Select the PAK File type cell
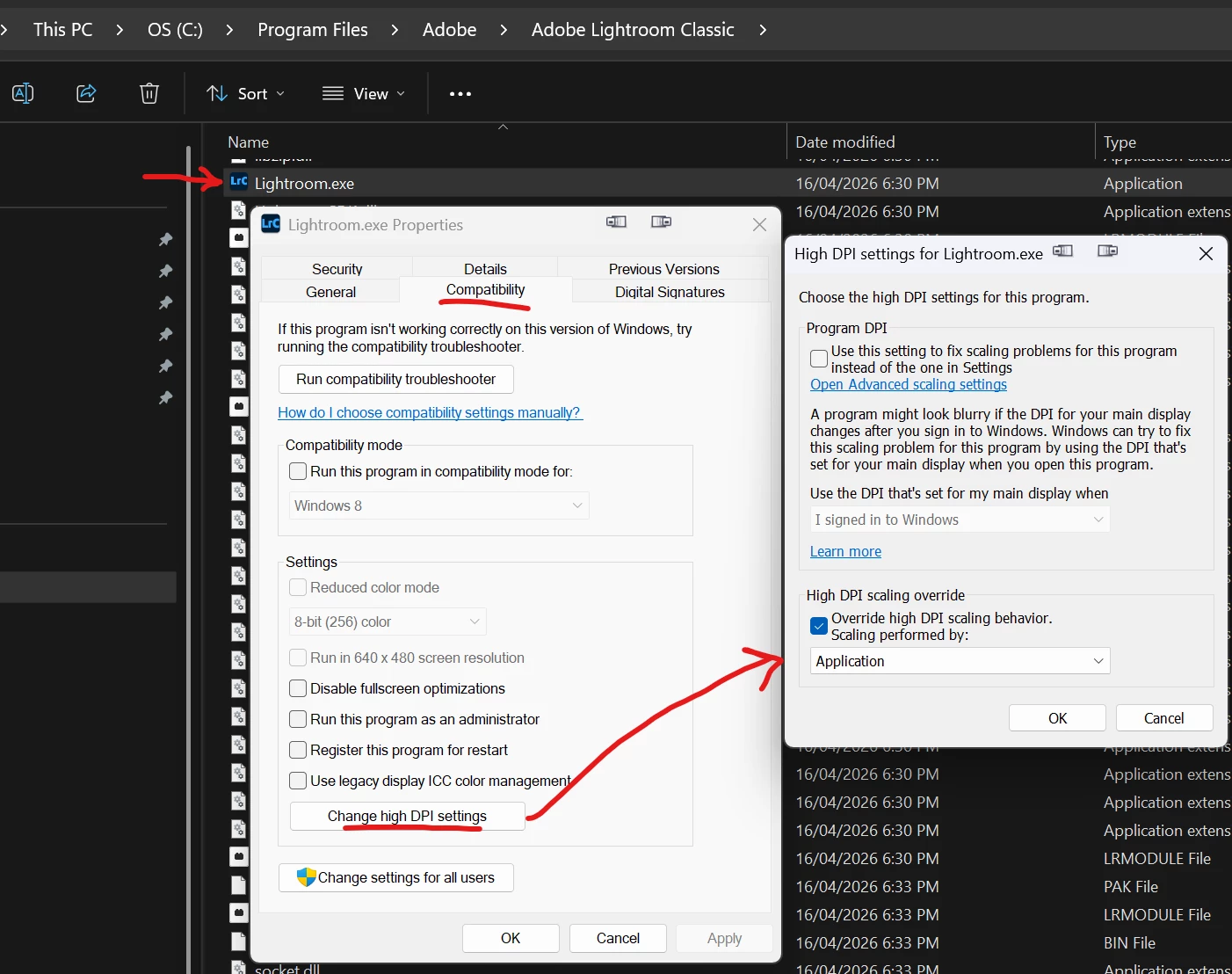Viewport: 1232px width, 974px height. pos(1131,886)
